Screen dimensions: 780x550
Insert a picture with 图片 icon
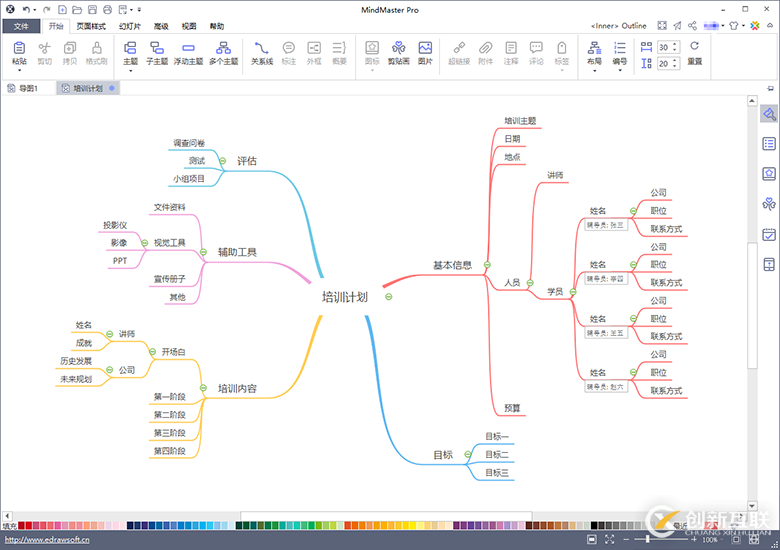(x=425, y=53)
